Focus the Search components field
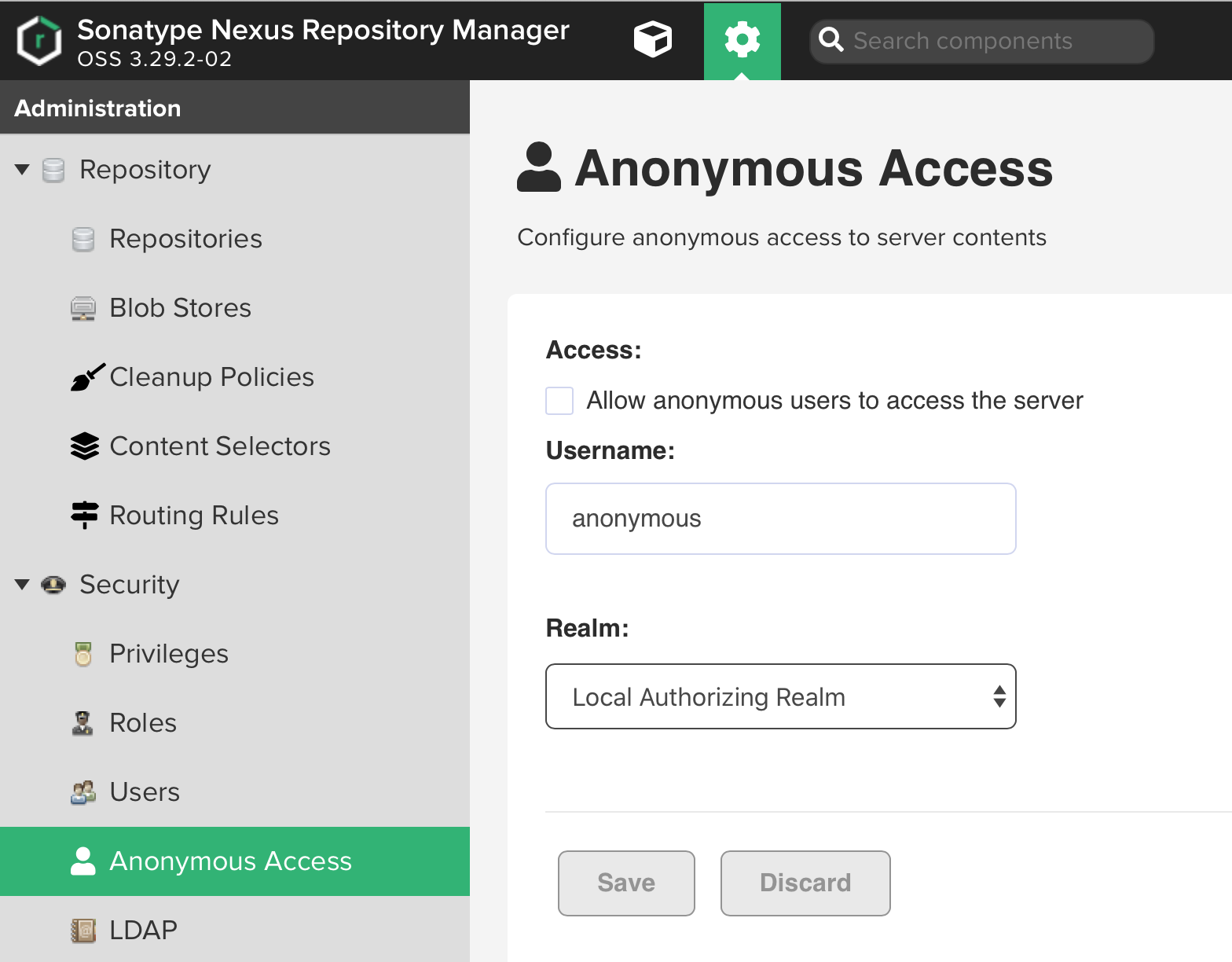Viewport: 1232px width, 962px height. (982, 41)
